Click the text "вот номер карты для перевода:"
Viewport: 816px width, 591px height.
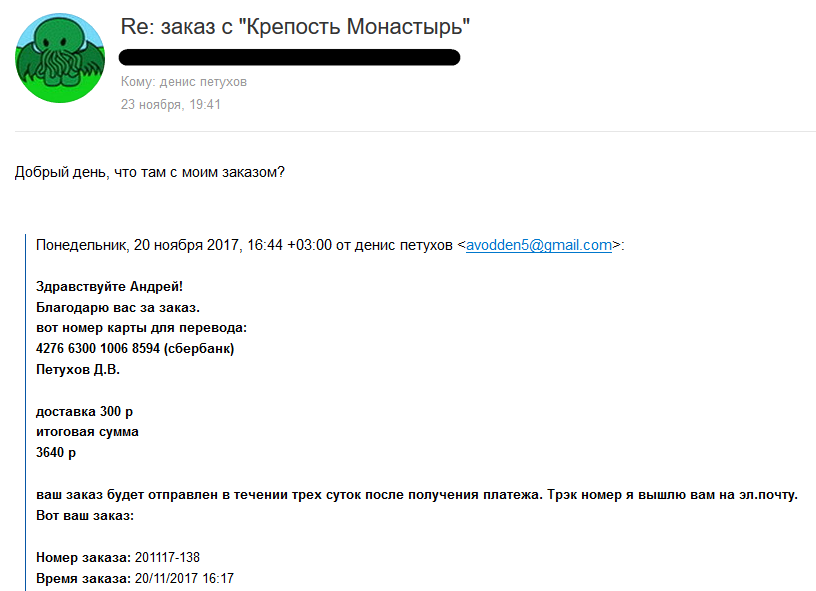(142, 328)
